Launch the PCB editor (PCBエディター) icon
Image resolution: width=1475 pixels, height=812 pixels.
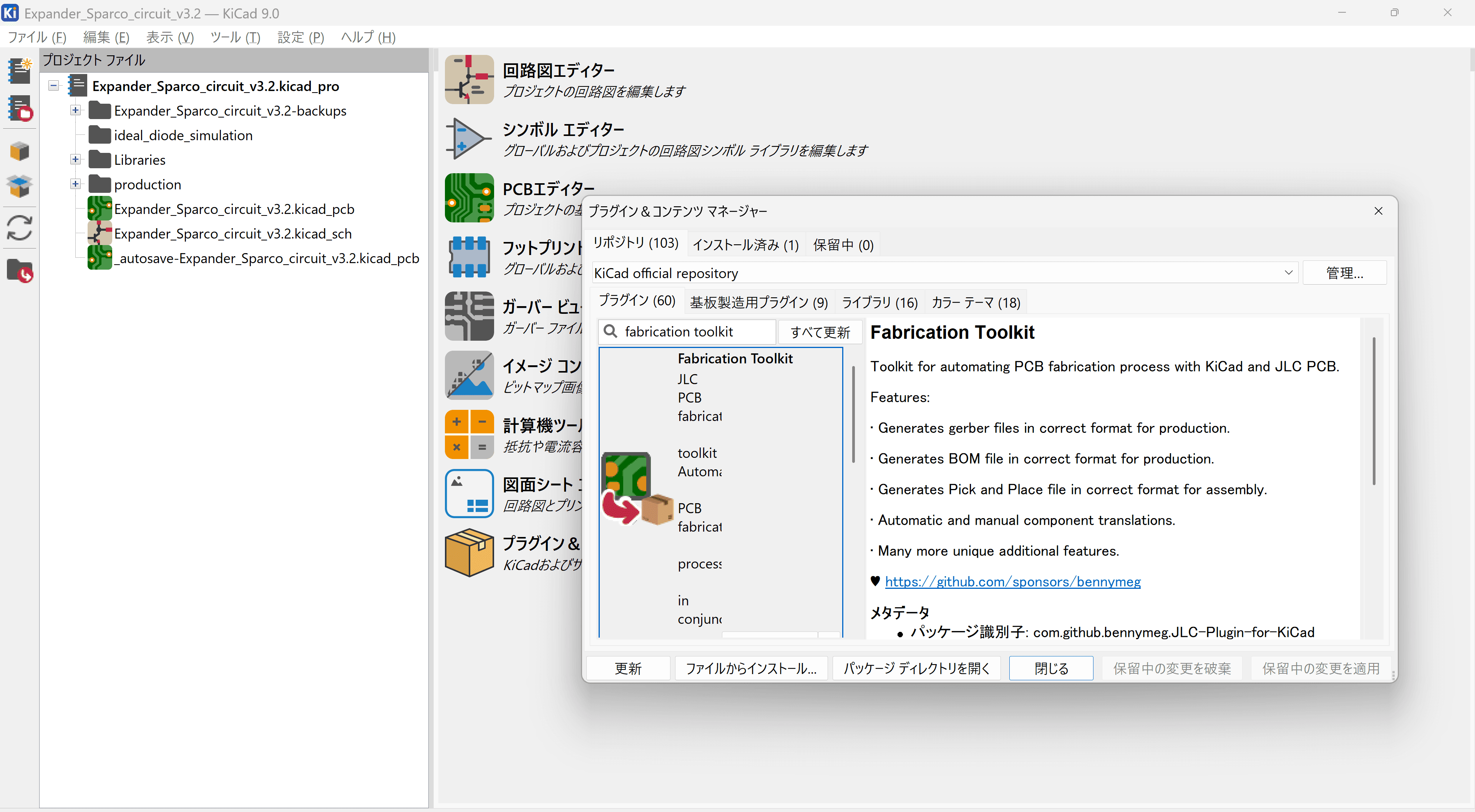[x=469, y=198]
